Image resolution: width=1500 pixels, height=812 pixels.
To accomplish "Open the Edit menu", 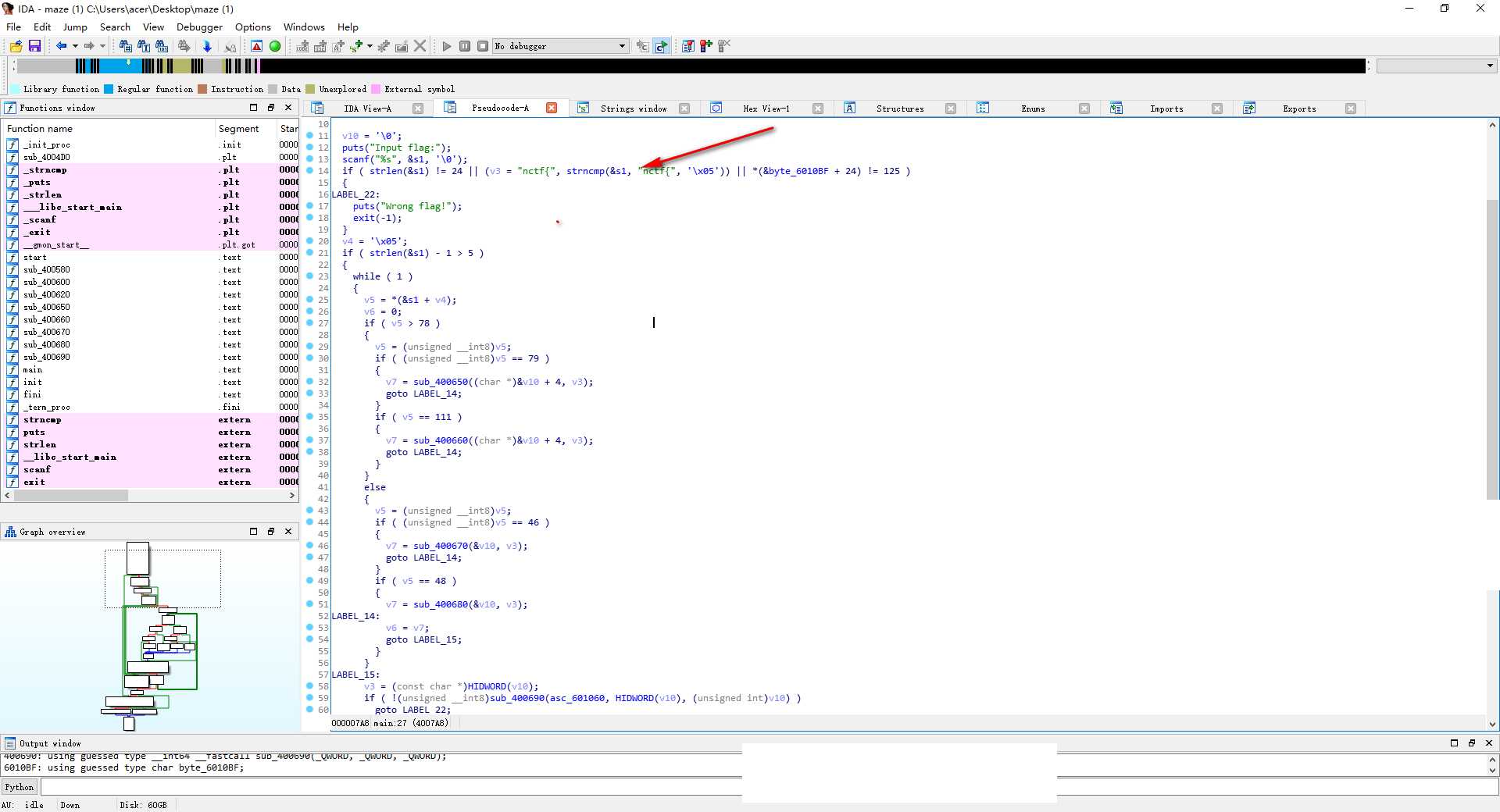I will [x=42, y=27].
